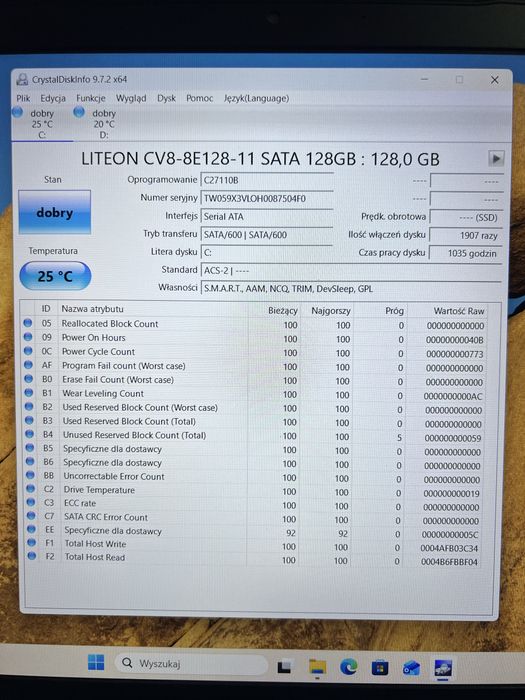Click status icon for Wear Leveling Count
This screenshot has height=700, width=525.
[29, 392]
